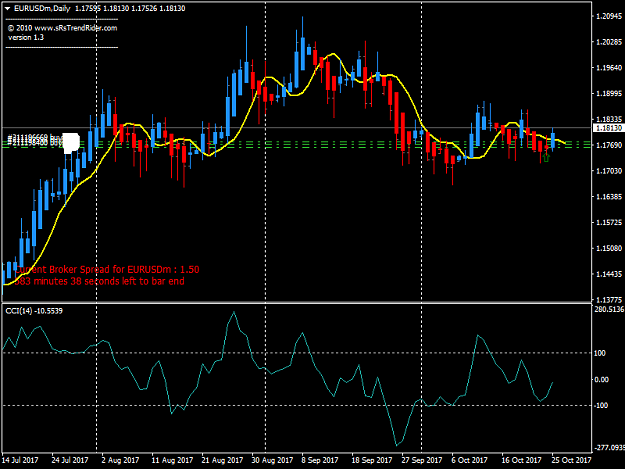
Task: Click the Current Broker Spread text
Action: tap(107, 269)
